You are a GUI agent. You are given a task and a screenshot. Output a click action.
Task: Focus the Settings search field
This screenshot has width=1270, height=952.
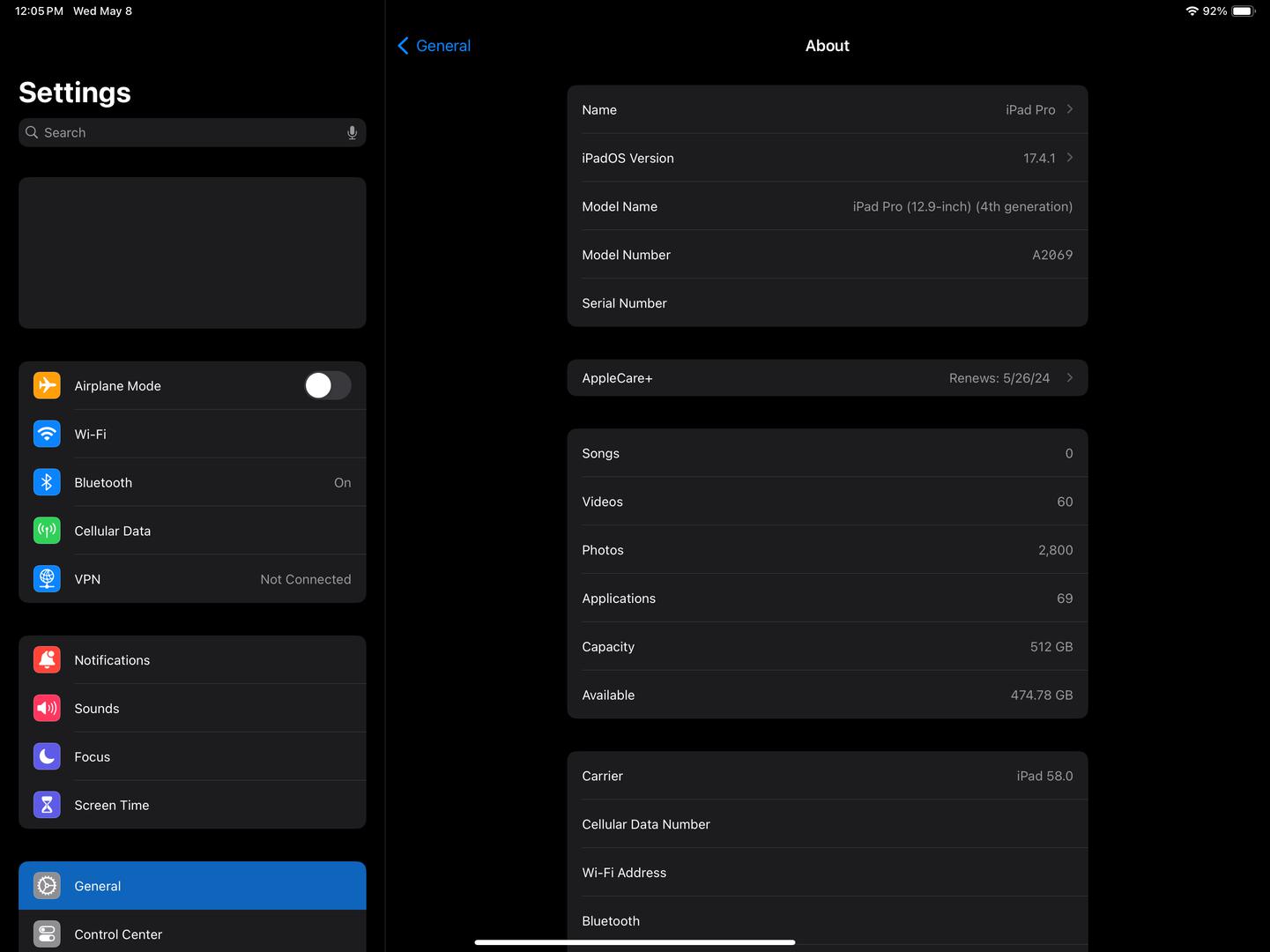pyautogui.click(x=192, y=132)
